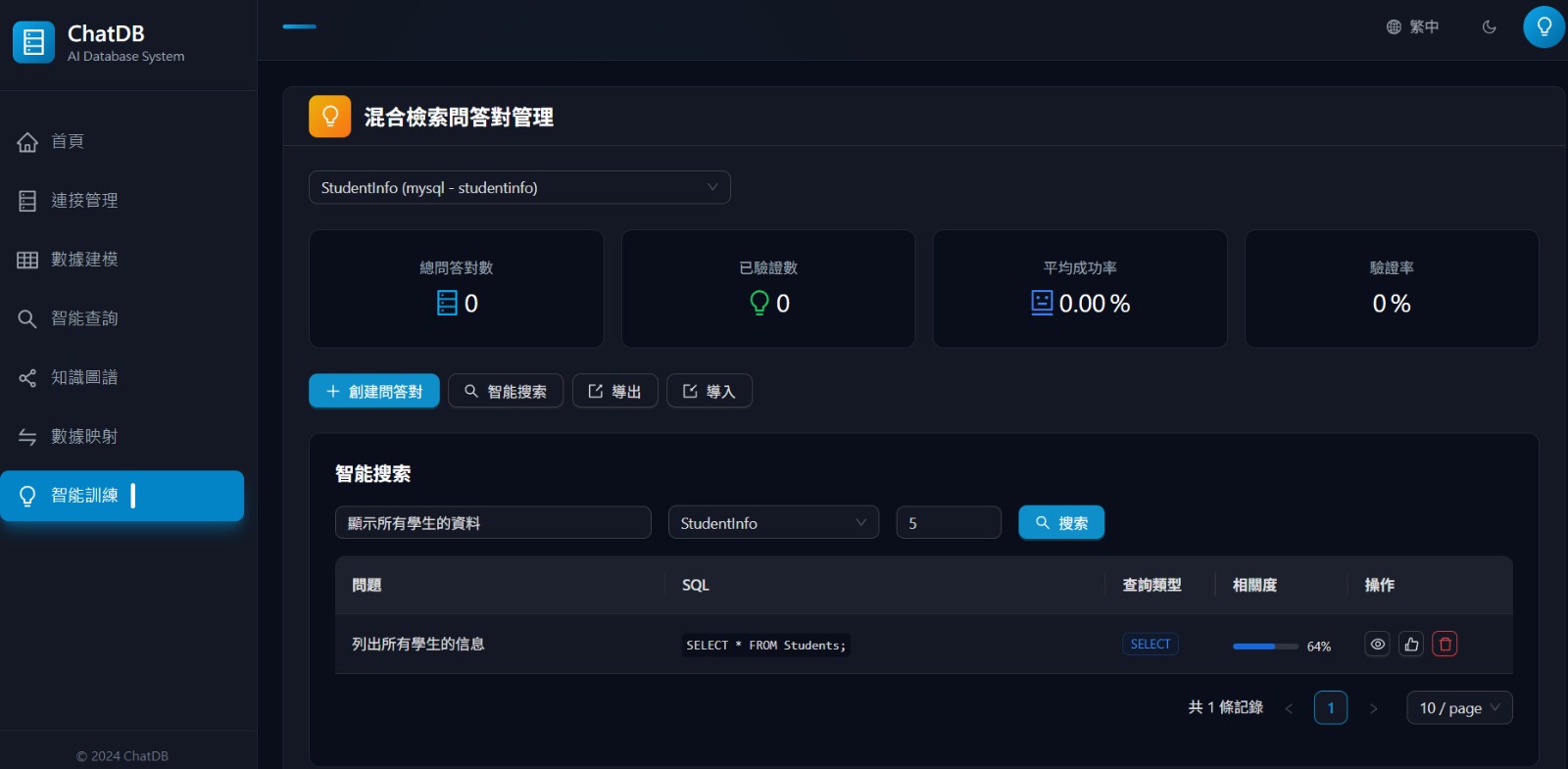
Task: Select 數據映射 in the sidebar
Action: (x=122, y=436)
